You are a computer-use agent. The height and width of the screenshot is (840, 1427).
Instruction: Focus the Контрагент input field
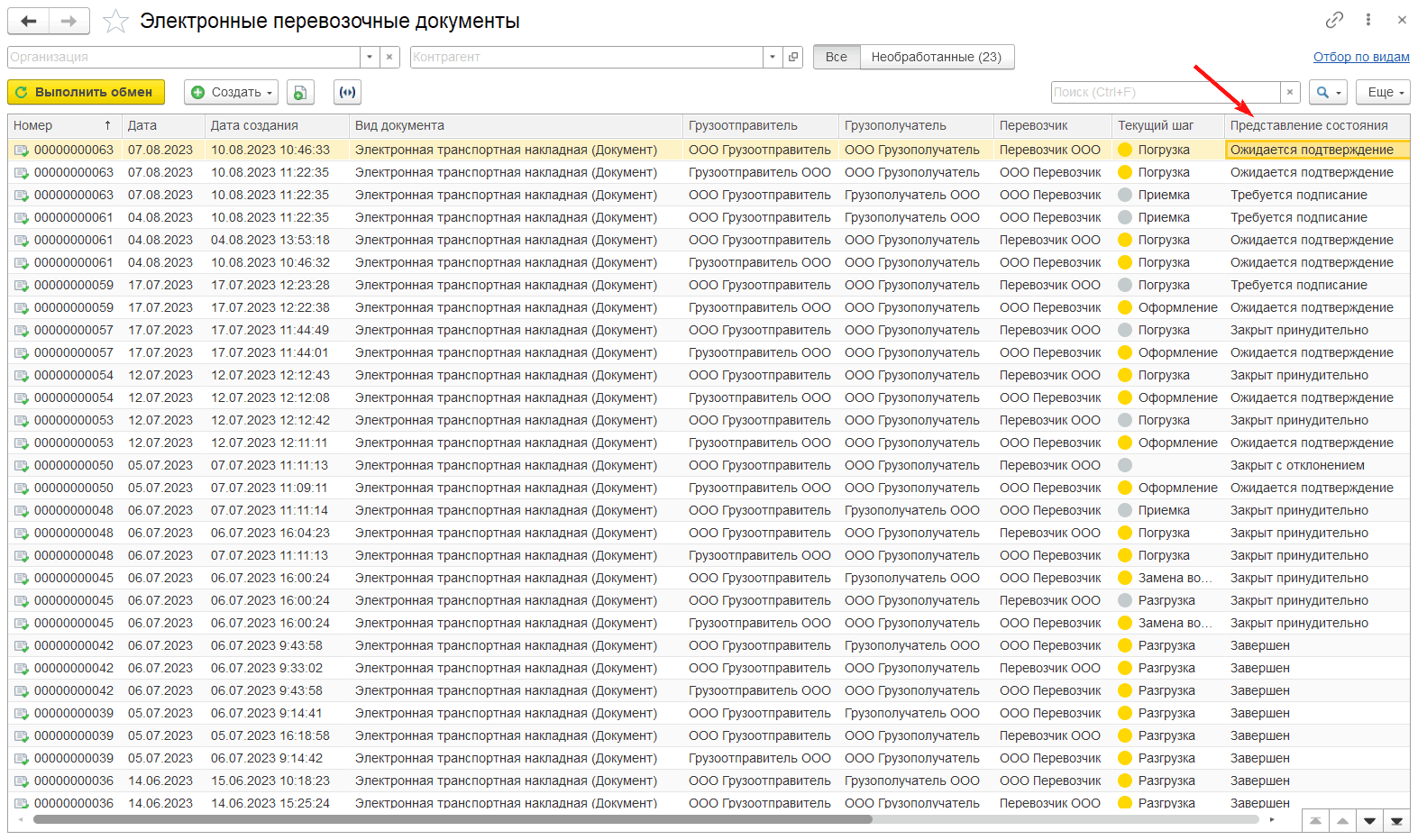coord(587,57)
